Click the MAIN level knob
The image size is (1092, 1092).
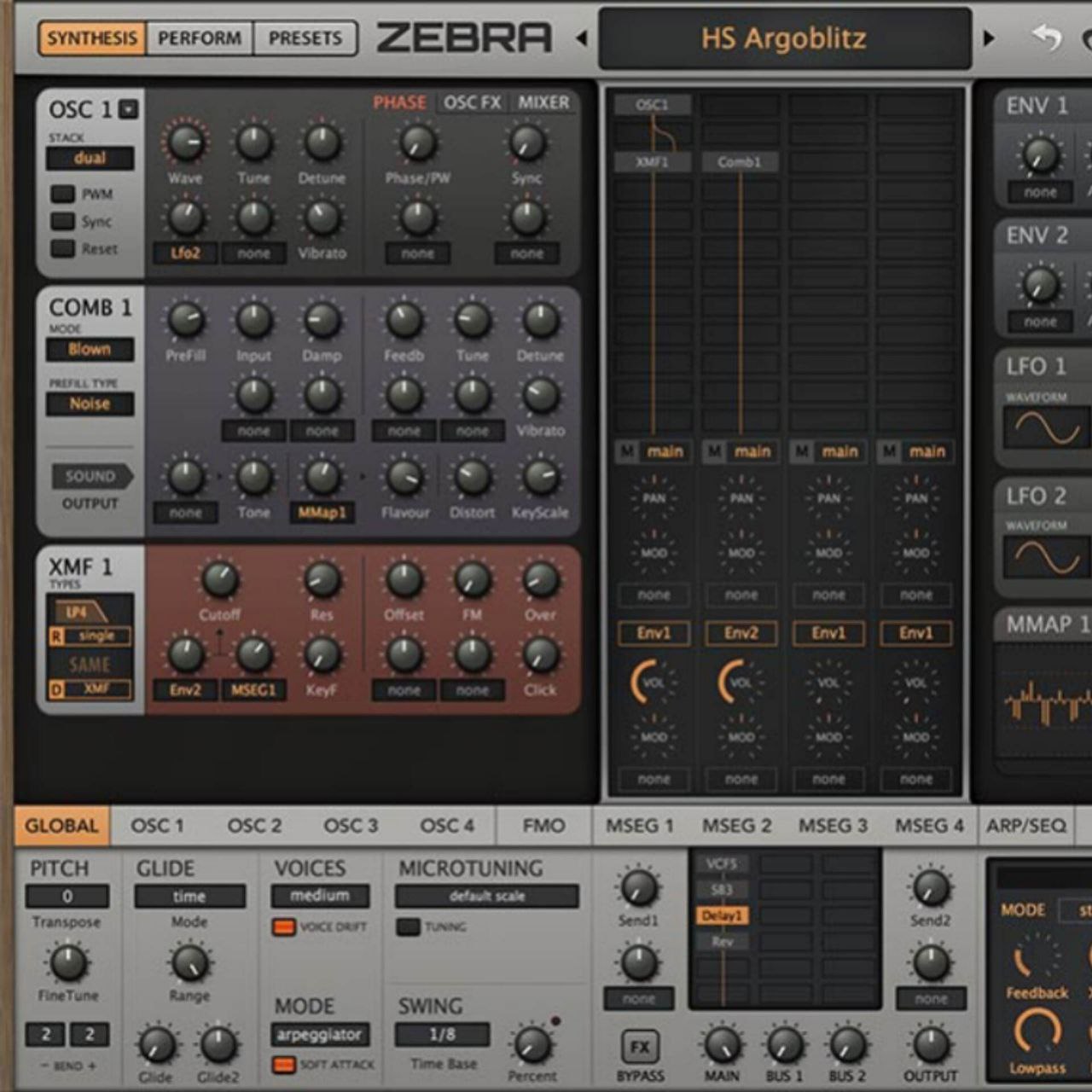(x=722, y=1045)
